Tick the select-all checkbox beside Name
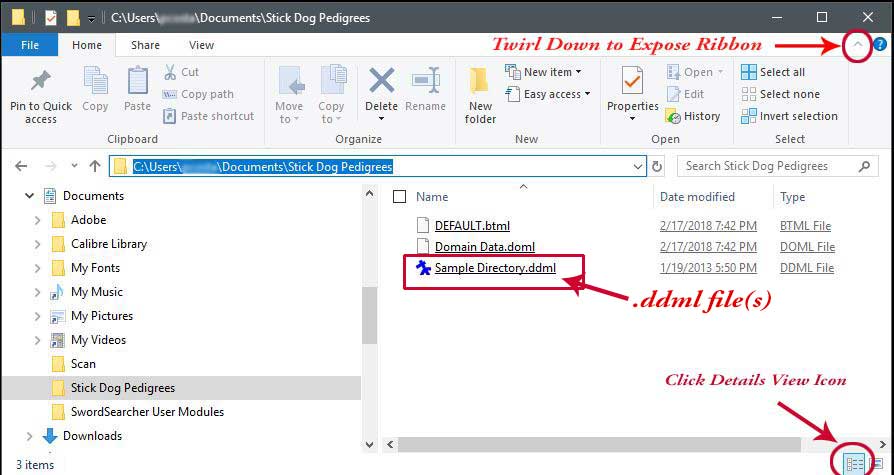The image size is (894, 475). point(400,197)
